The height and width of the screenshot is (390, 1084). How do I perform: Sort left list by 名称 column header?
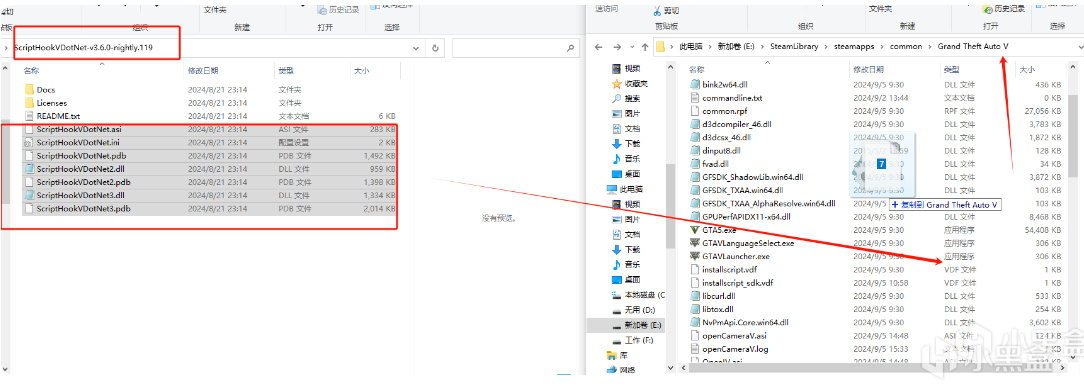point(32,71)
